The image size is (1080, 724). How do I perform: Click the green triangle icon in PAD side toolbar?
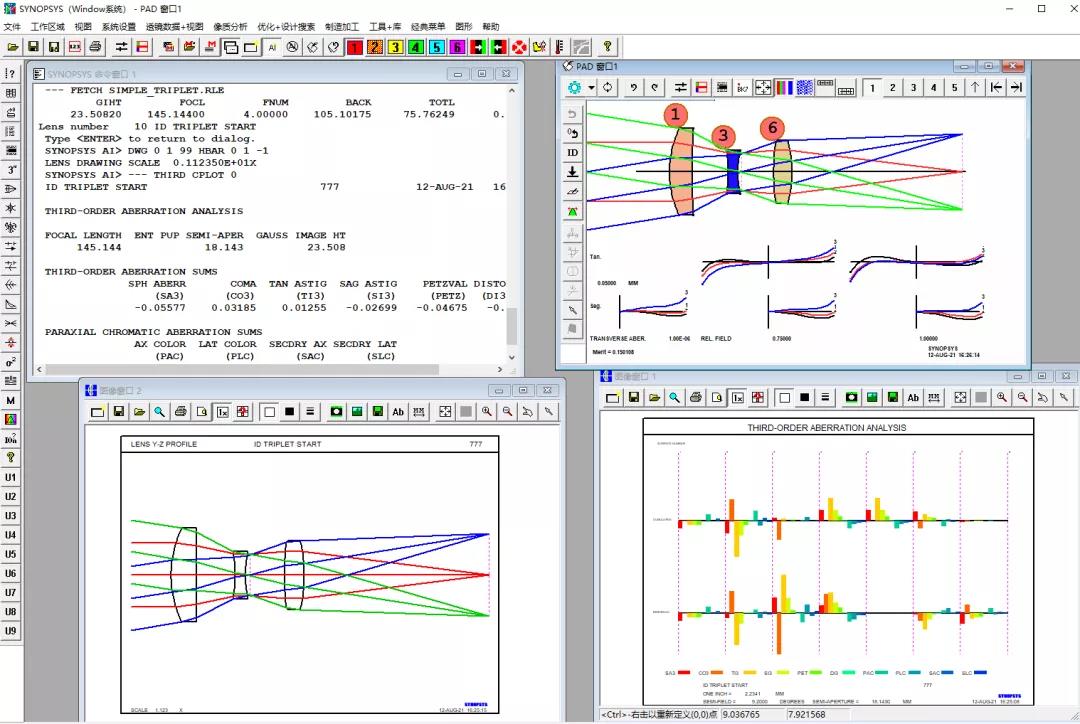(572, 211)
